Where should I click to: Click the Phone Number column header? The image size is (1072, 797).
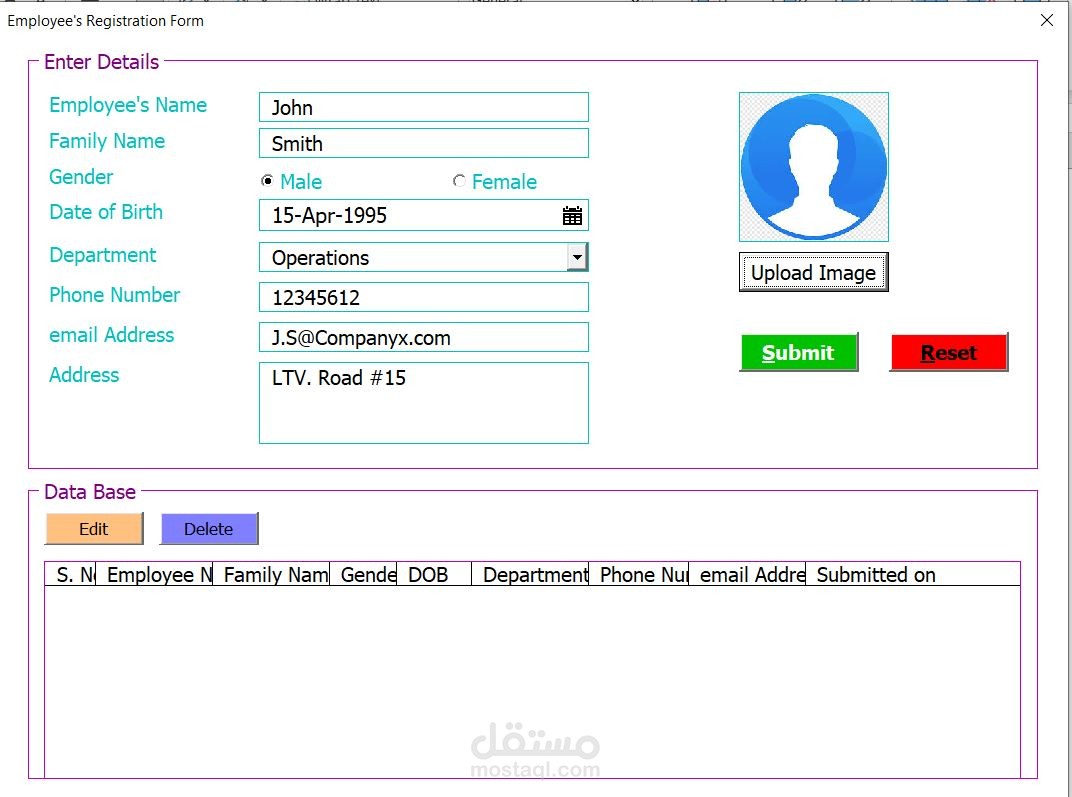639,575
